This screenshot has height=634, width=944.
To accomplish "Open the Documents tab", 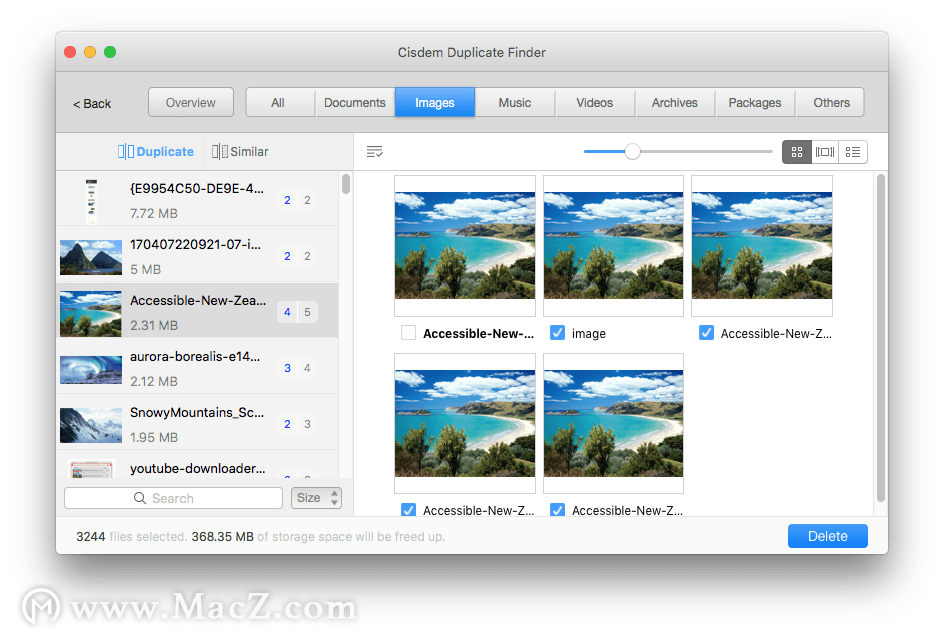I will pyautogui.click(x=355, y=102).
